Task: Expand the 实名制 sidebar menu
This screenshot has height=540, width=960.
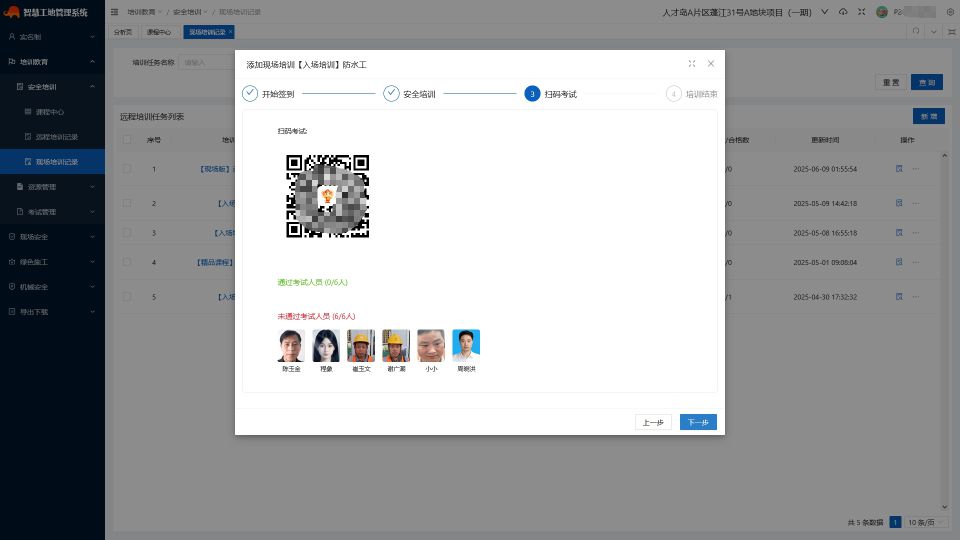Action: click(x=52, y=37)
